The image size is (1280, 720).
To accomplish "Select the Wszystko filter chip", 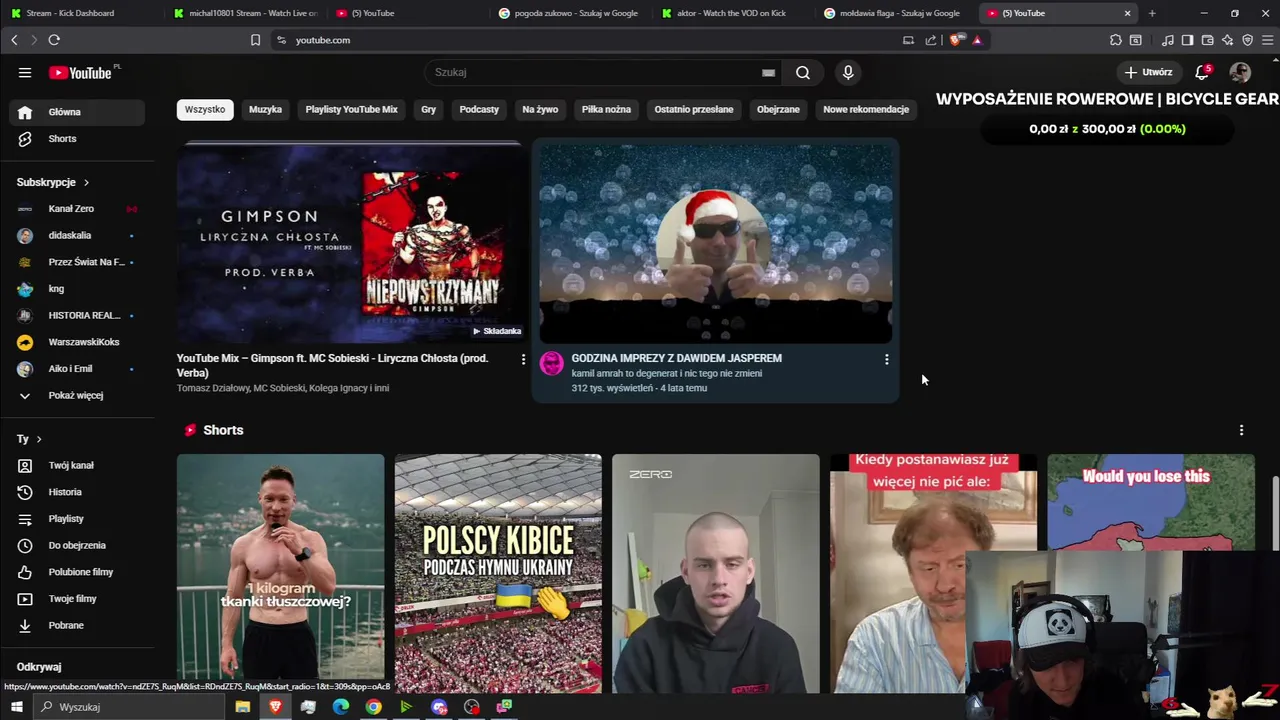I will [x=205, y=109].
